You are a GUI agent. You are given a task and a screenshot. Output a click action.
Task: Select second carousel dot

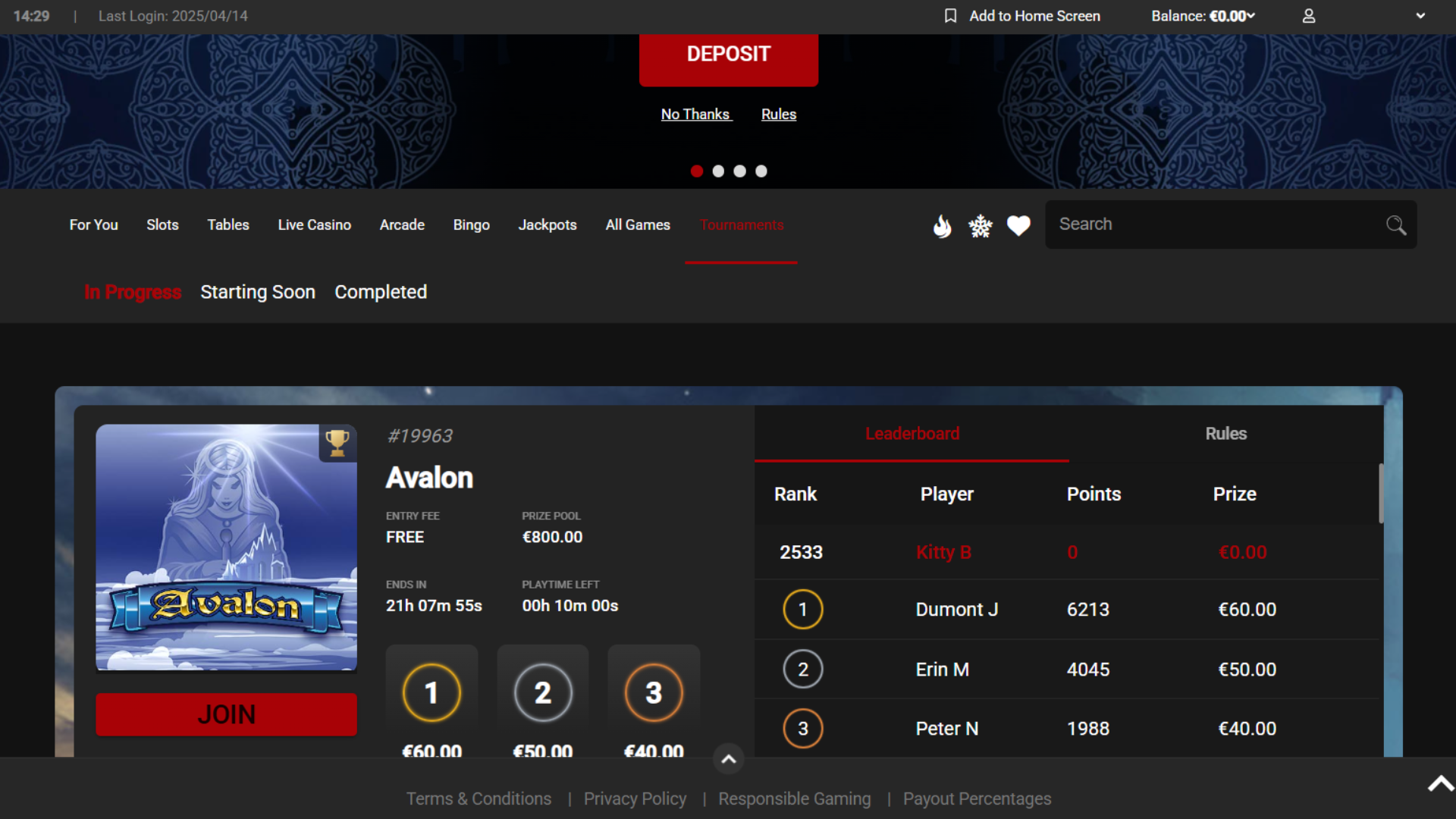[718, 171]
